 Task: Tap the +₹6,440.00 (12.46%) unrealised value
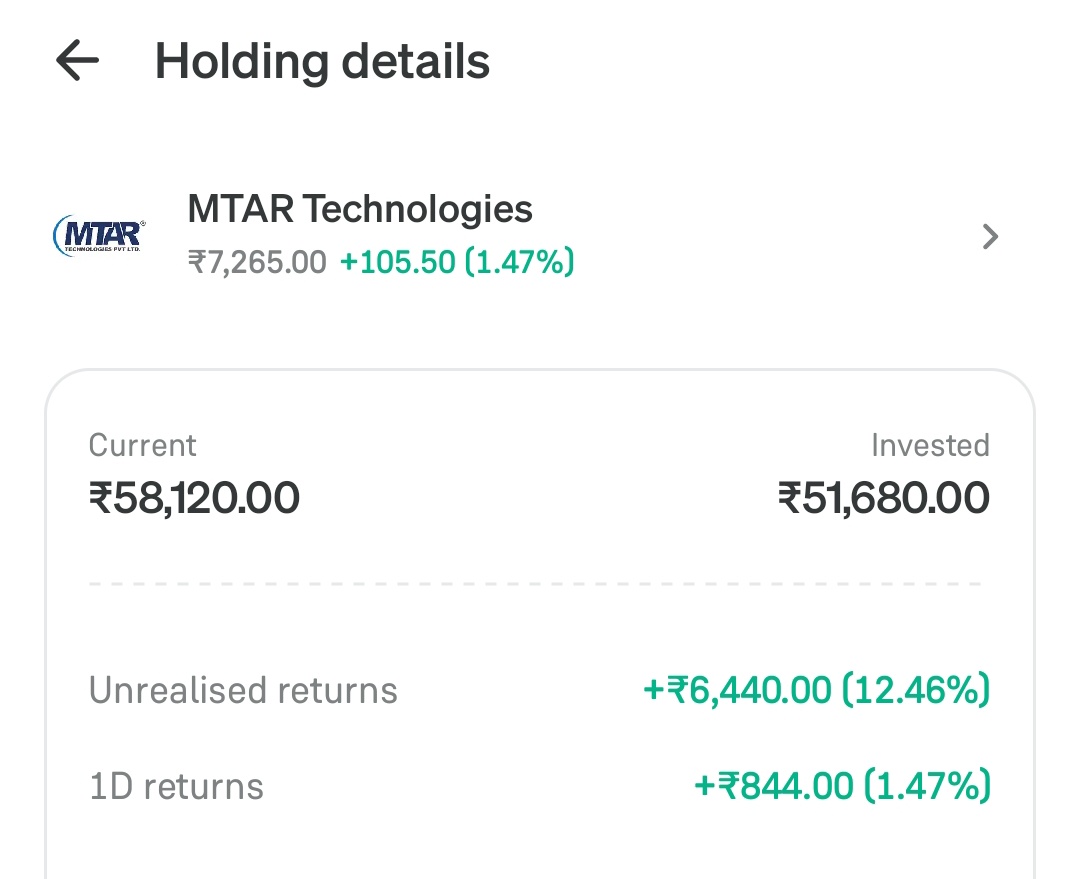pyautogui.click(x=816, y=689)
